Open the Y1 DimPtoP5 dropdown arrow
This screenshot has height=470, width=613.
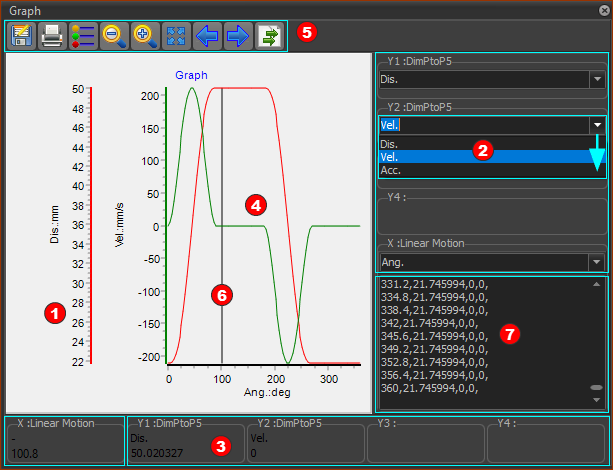597,79
